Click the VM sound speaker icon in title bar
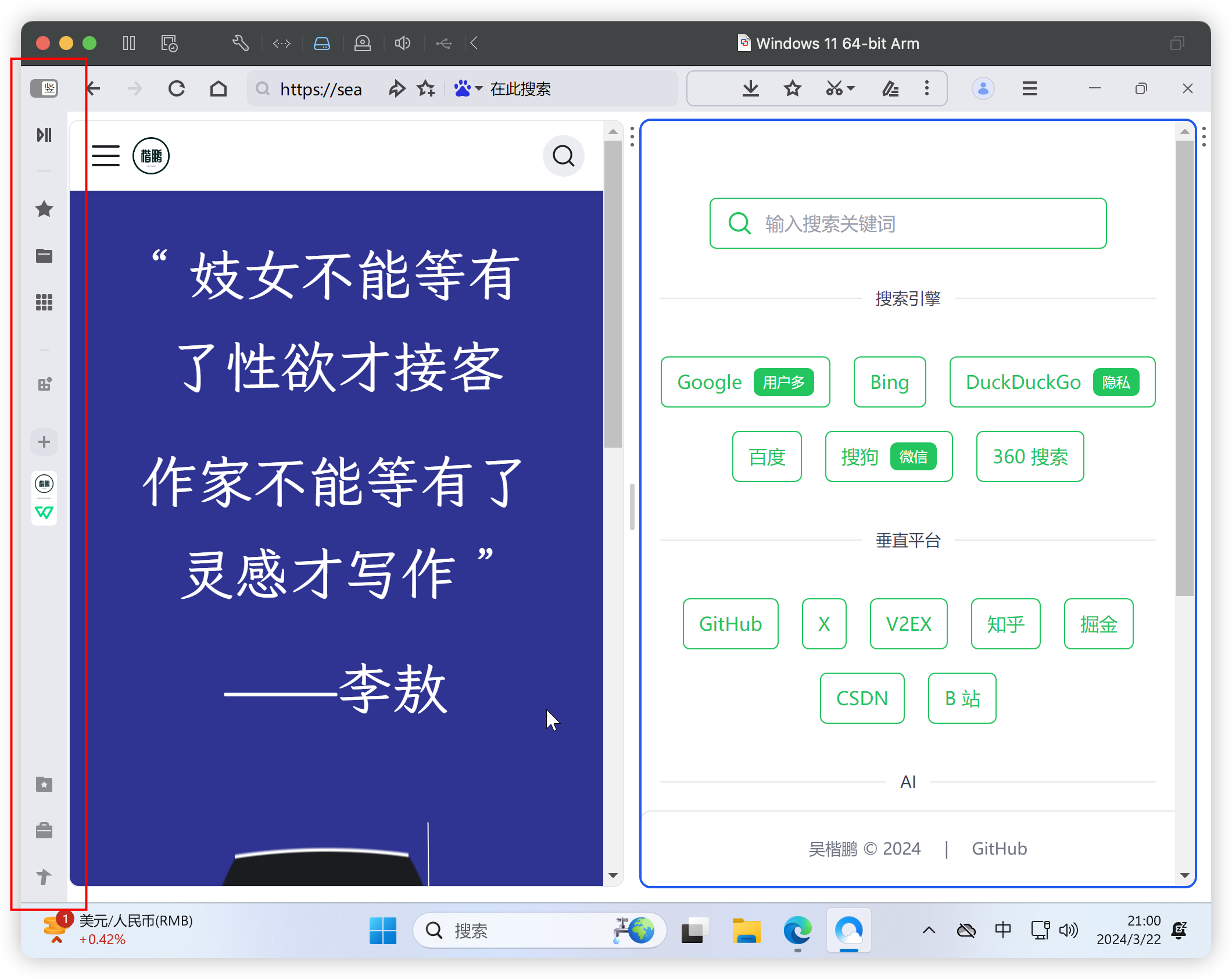Screen dimensions: 1232x979 [x=402, y=43]
